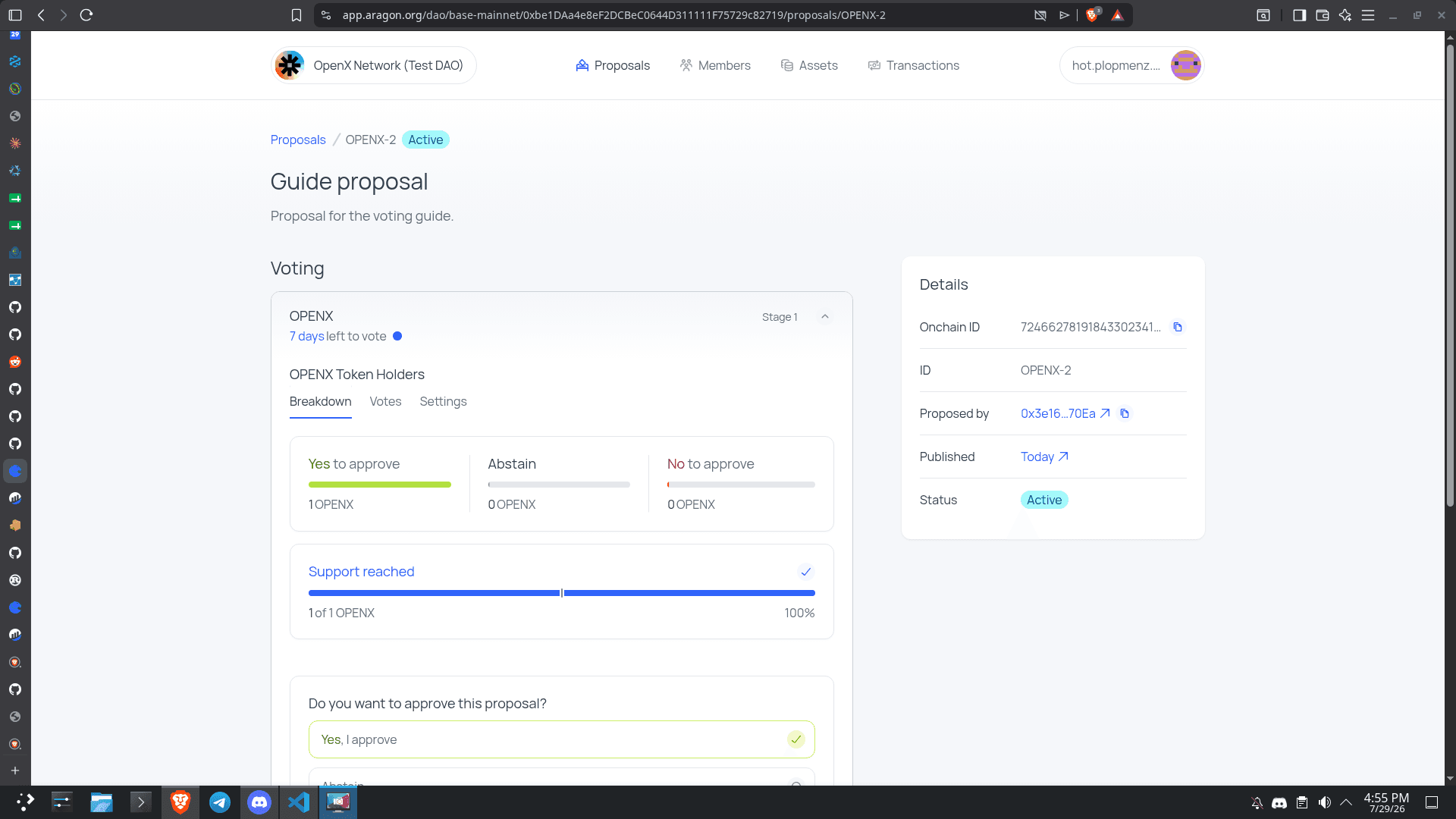Click the Support reached progress bar
The width and height of the screenshot is (1456, 819).
(562, 593)
